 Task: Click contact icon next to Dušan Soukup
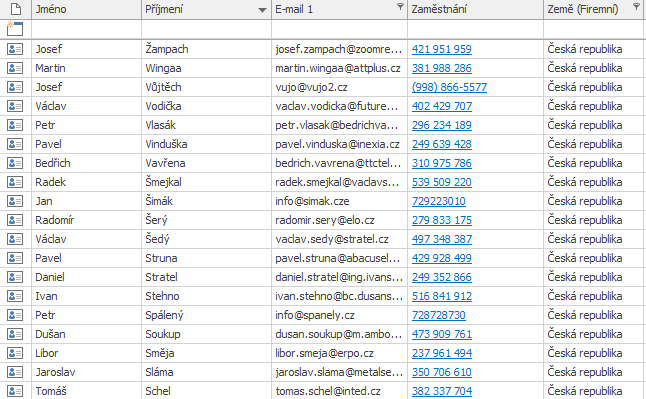tap(15, 334)
